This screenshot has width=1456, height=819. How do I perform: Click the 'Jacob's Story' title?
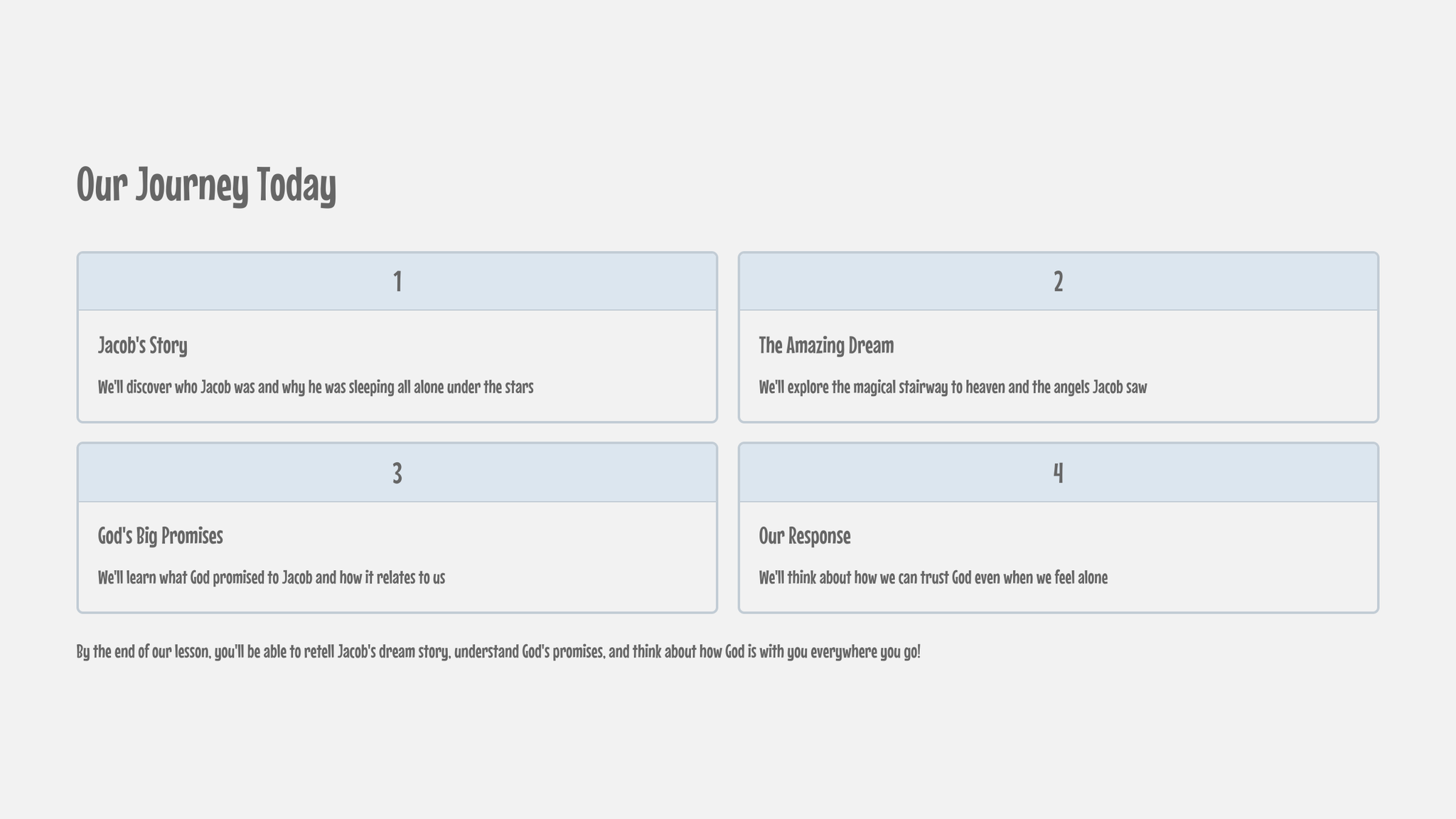142,346
